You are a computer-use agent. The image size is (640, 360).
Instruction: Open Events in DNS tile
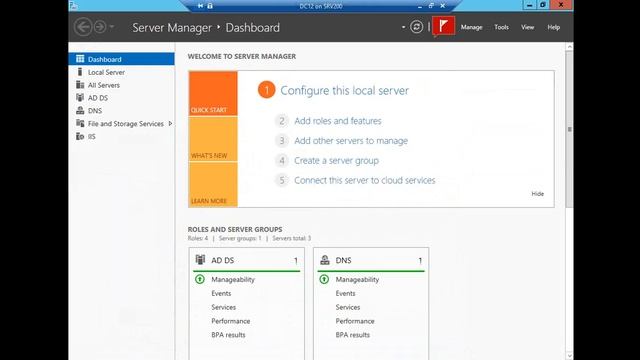[345, 293]
